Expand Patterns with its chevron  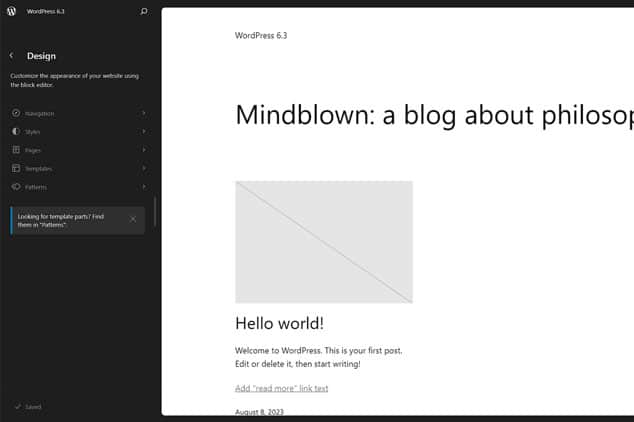coord(144,187)
